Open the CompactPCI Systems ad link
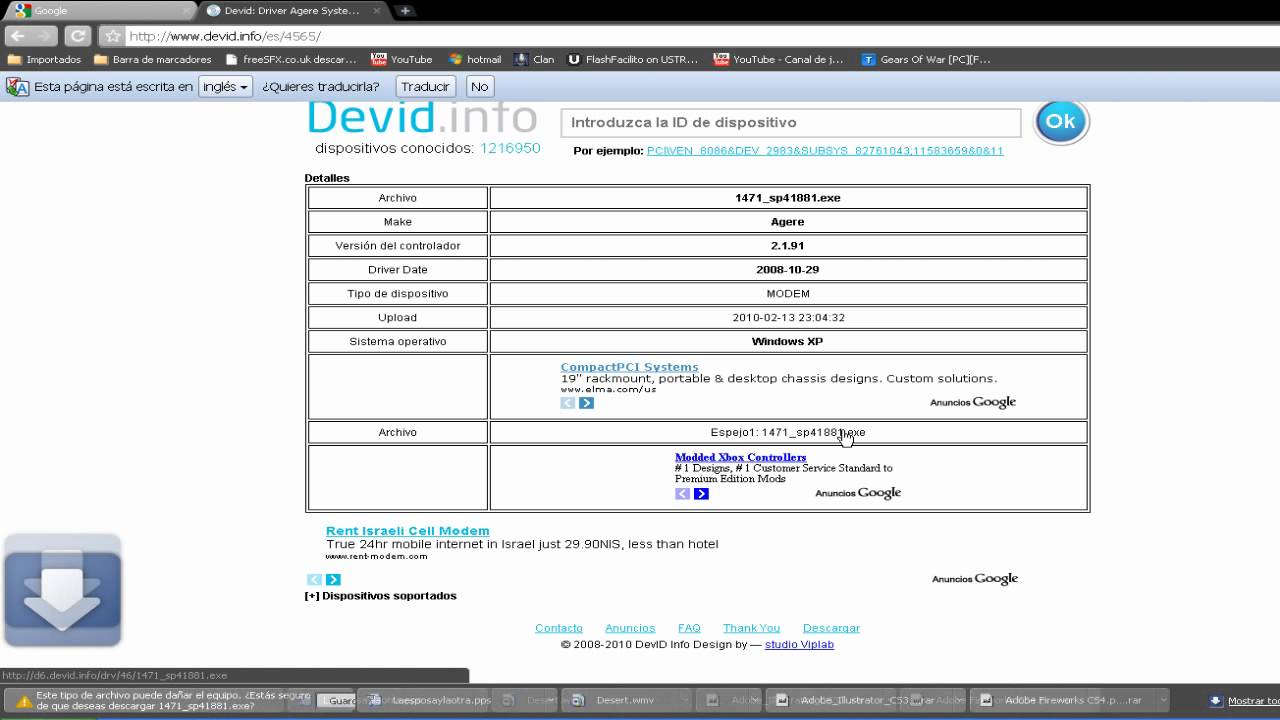The height and width of the screenshot is (720, 1280). (x=629, y=367)
